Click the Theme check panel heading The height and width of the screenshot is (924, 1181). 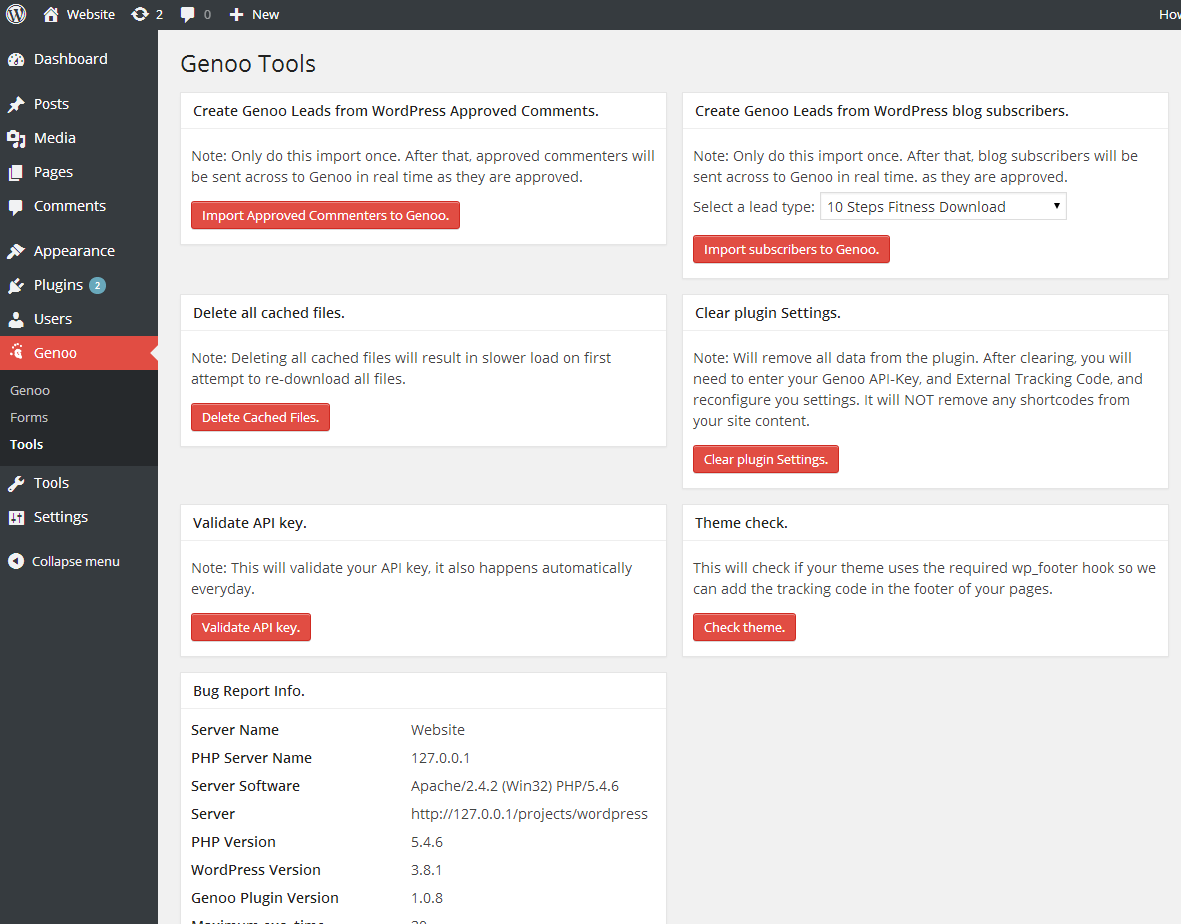741,523
